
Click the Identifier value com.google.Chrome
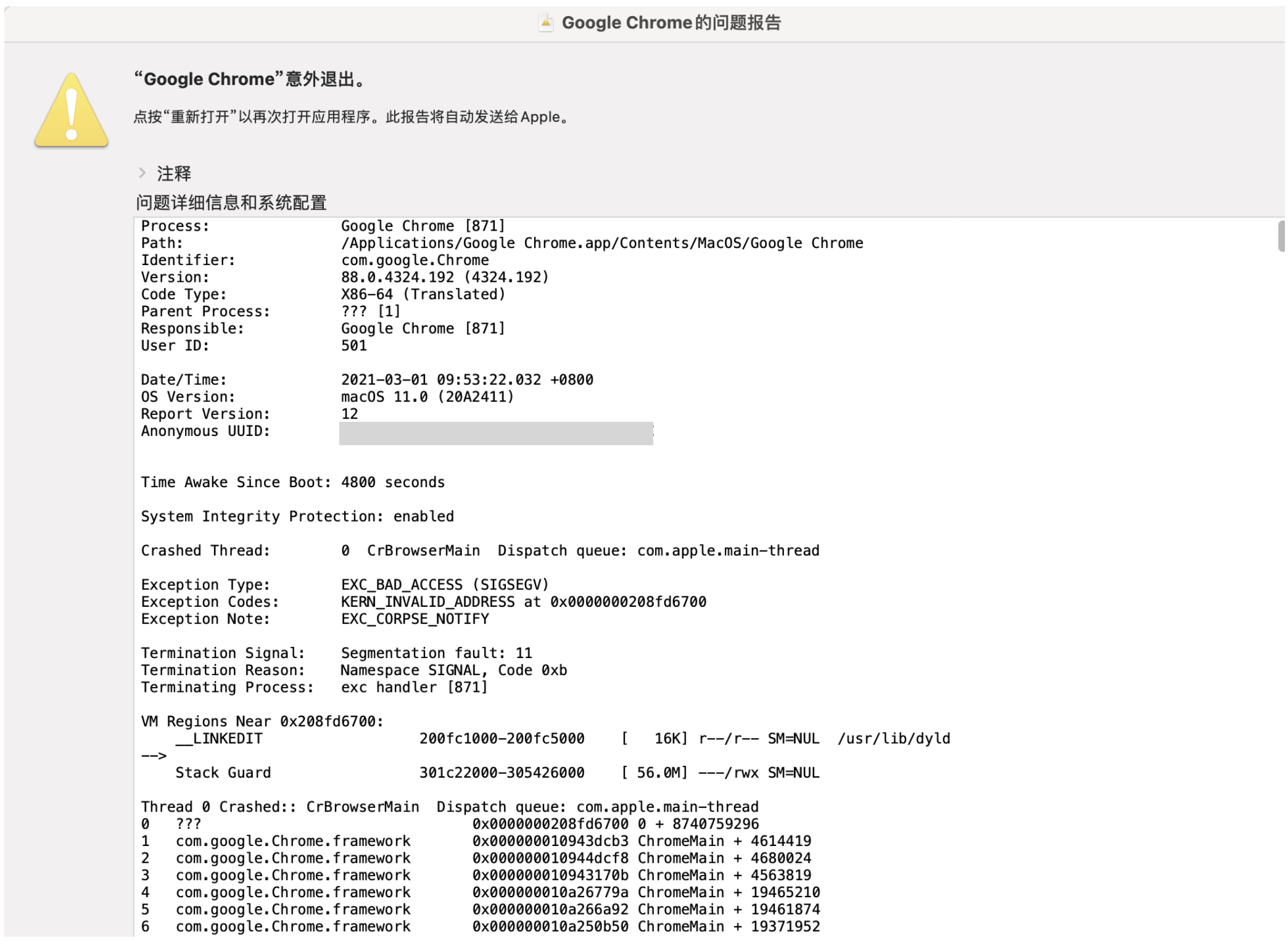click(415, 260)
